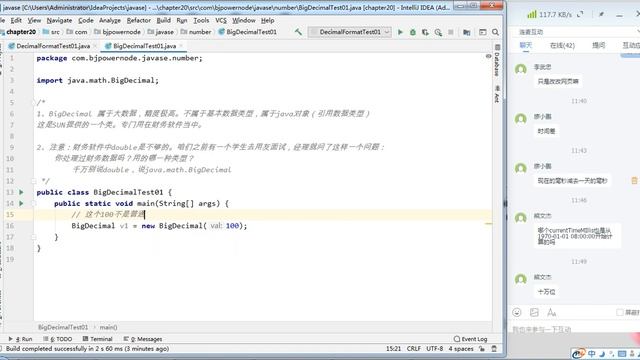Open the 0: Messages tool window
The image size is (640, 360).
point(143,339)
